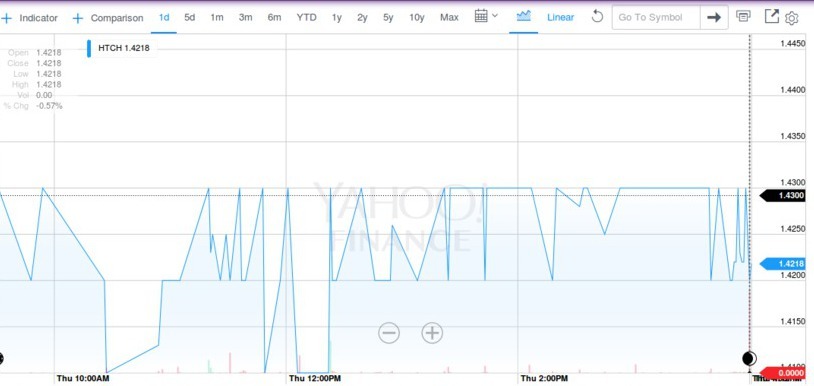Select the 1m time range
814x386 pixels.
216,18
